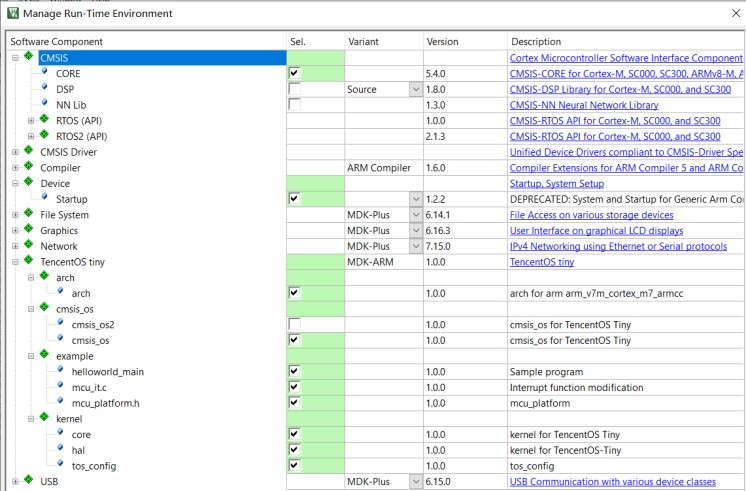This screenshot has height=491, width=746.
Task: Uncheck the helloworld_main checkbox
Action: coord(294,372)
